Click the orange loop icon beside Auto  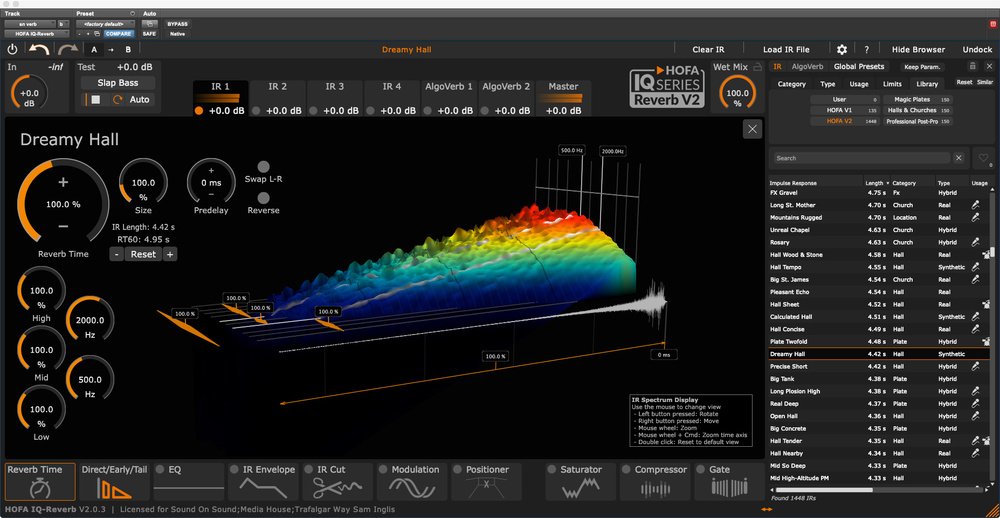pyautogui.click(x=117, y=100)
